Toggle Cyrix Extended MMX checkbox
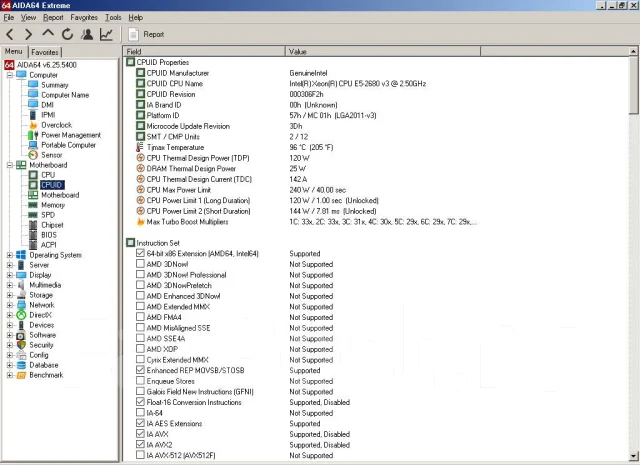 (x=140, y=359)
